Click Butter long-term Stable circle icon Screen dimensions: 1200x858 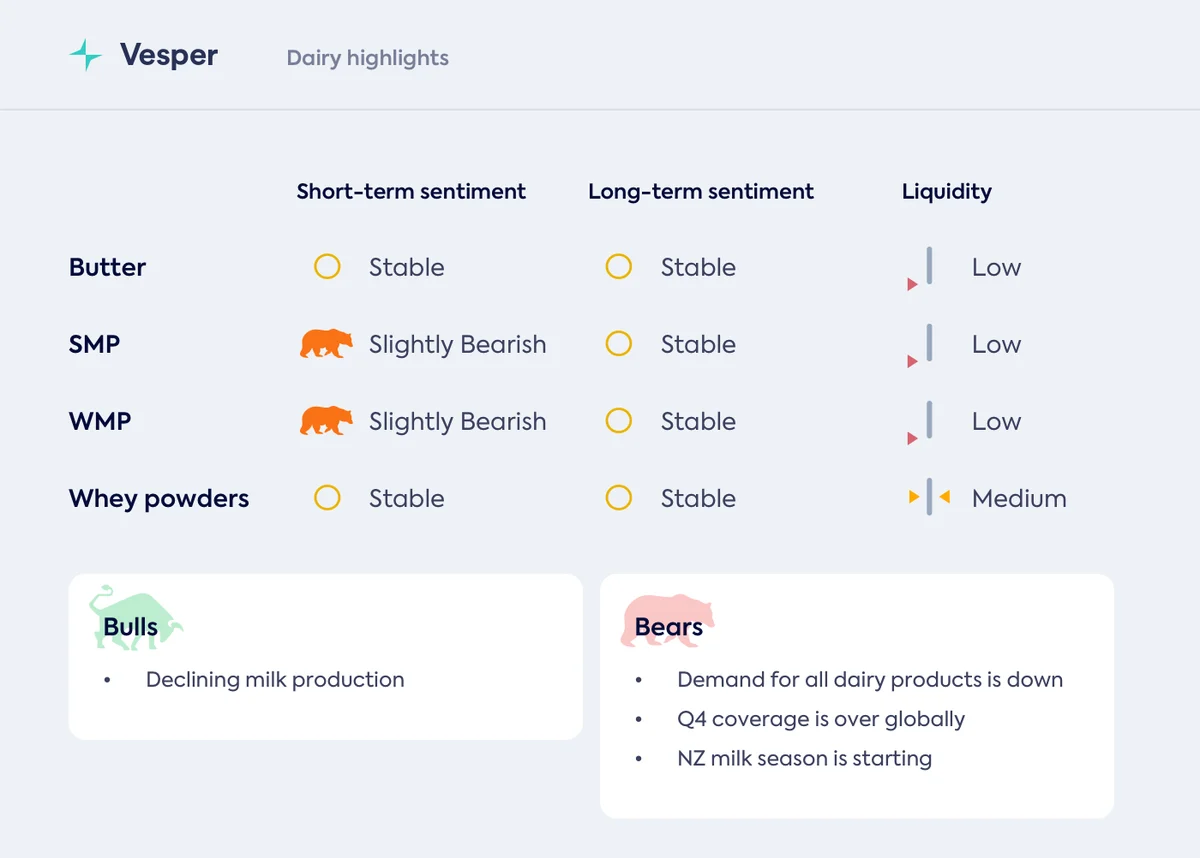pyautogui.click(x=619, y=267)
